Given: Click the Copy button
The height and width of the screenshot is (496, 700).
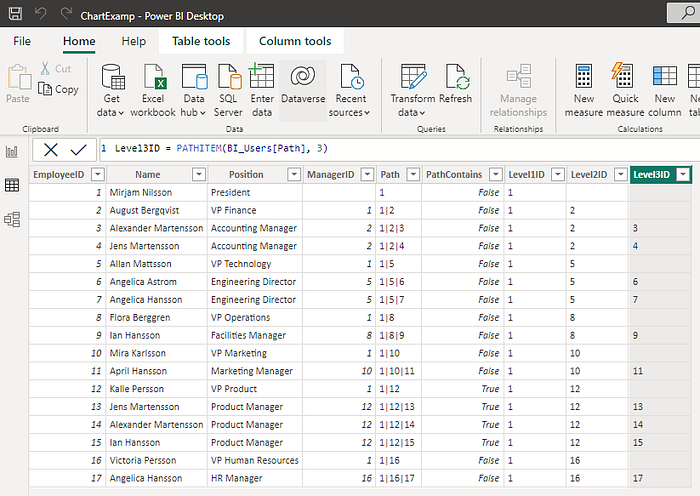Looking at the screenshot, I should pos(58,89).
